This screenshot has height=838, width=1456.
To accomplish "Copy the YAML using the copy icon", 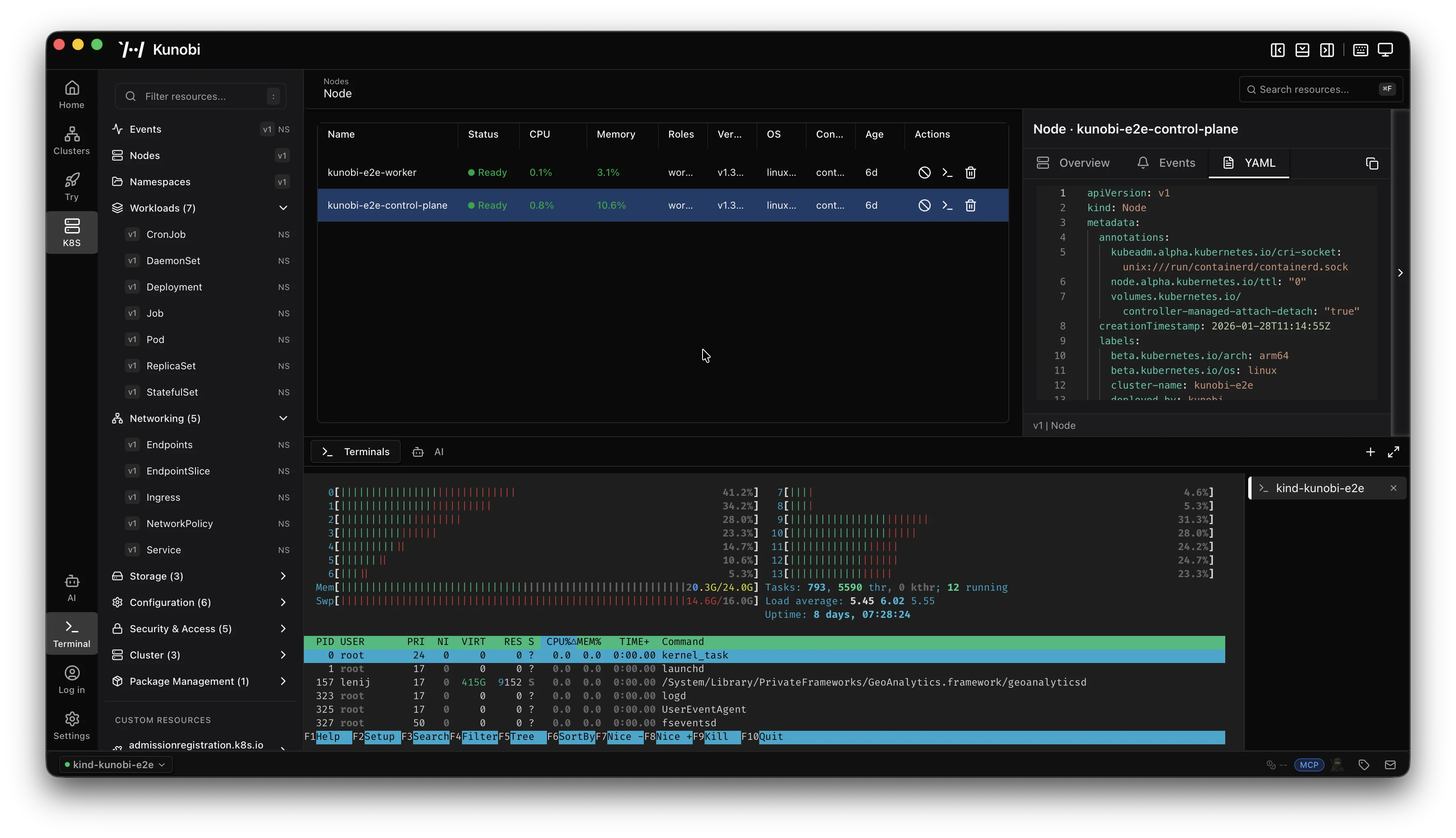I will coord(1372,163).
